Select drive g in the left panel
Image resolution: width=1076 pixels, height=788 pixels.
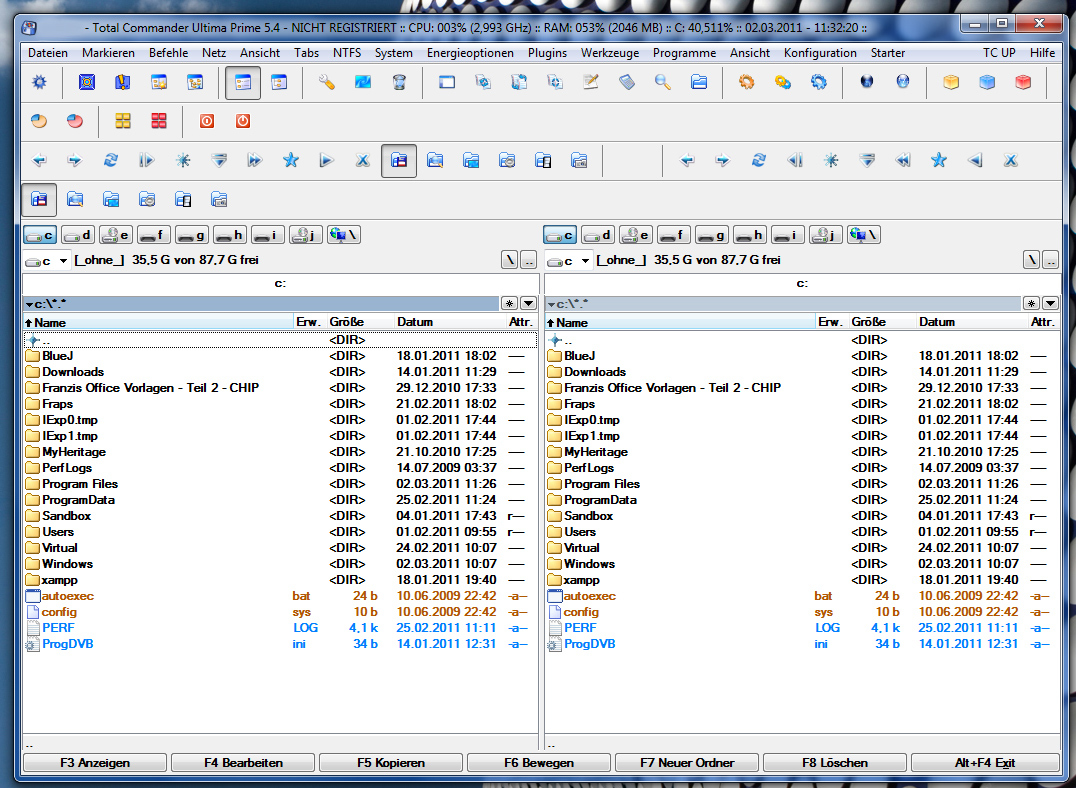pyautogui.click(x=191, y=235)
